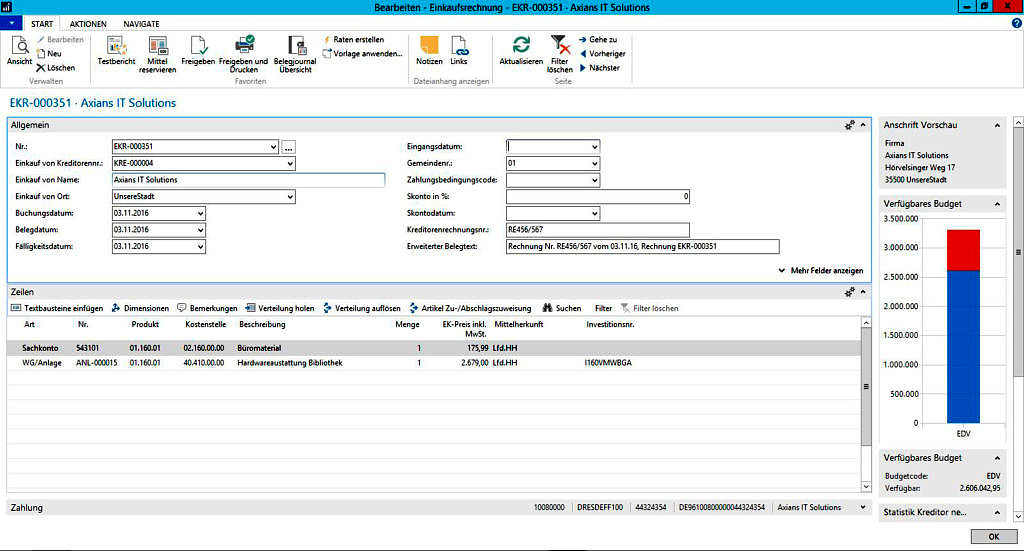This screenshot has width=1024, height=551.
Task: Open the Zahlungsbedingungscode dropdown
Action: point(594,180)
